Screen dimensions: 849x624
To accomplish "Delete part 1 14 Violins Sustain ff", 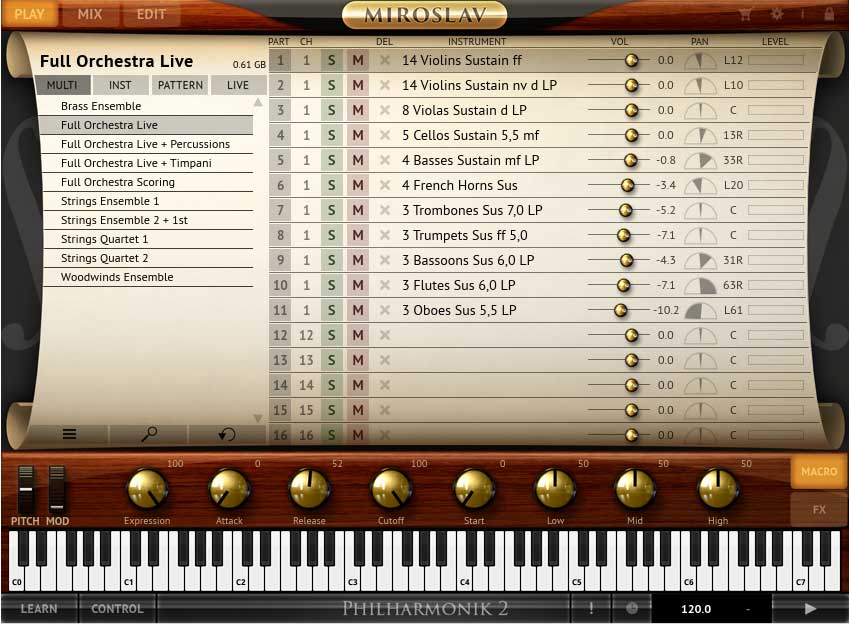I will pyautogui.click(x=384, y=60).
